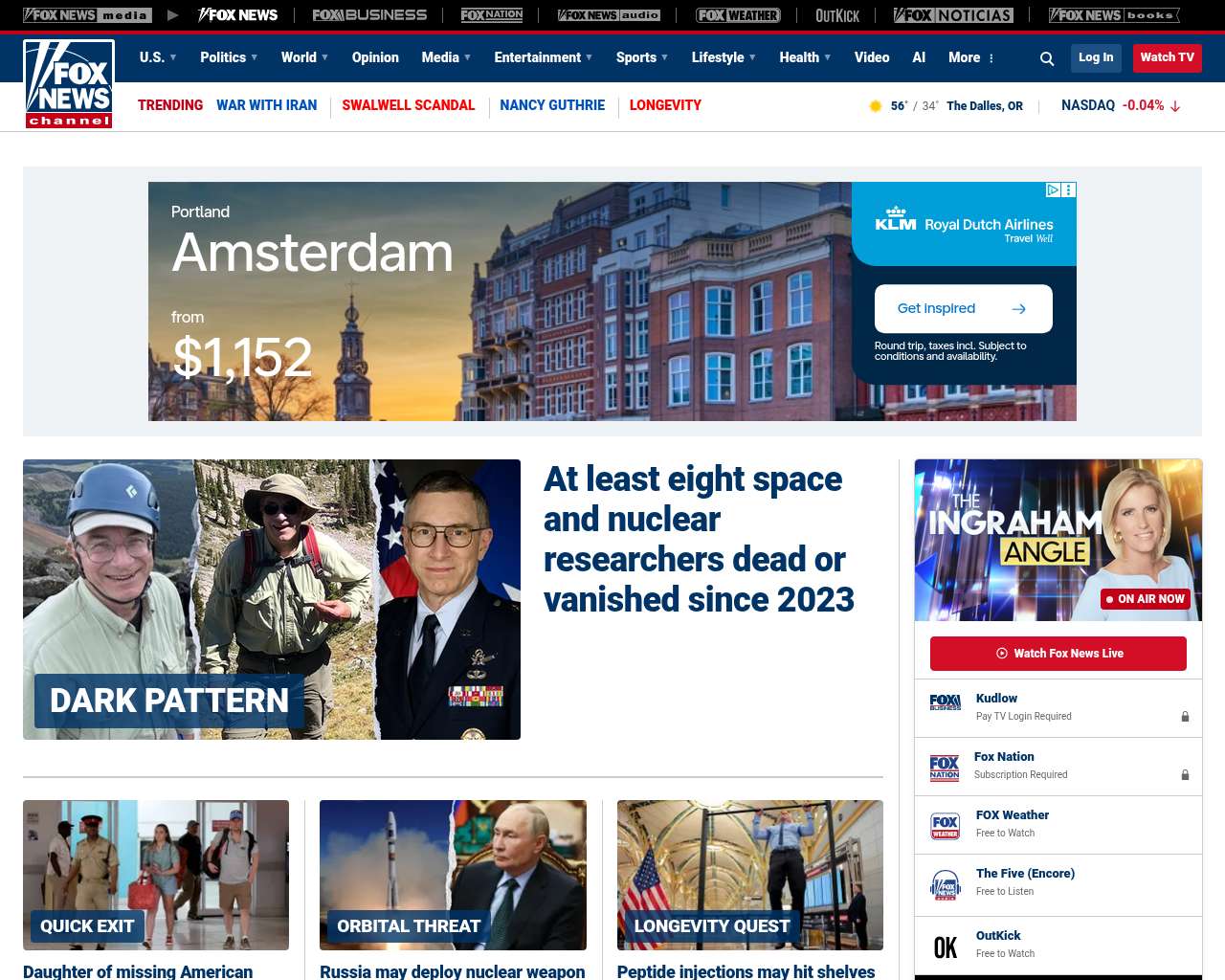Image resolution: width=1225 pixels, height=980 pixels.
Task: Click the Fox News Media logo
Action: [x=87, y=15]
